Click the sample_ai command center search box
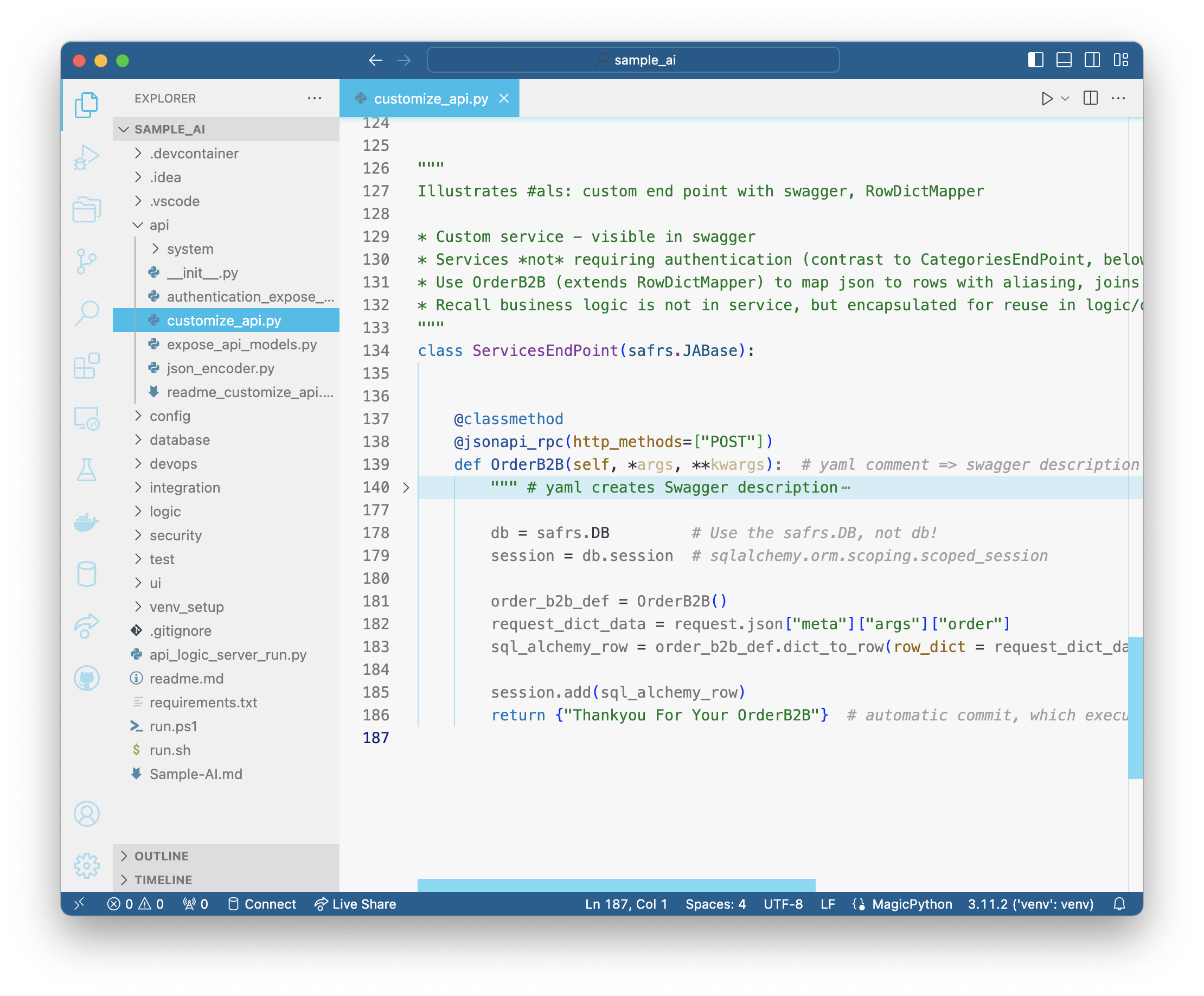Screen dimensions: 1204x996 (x=633, y=60)
